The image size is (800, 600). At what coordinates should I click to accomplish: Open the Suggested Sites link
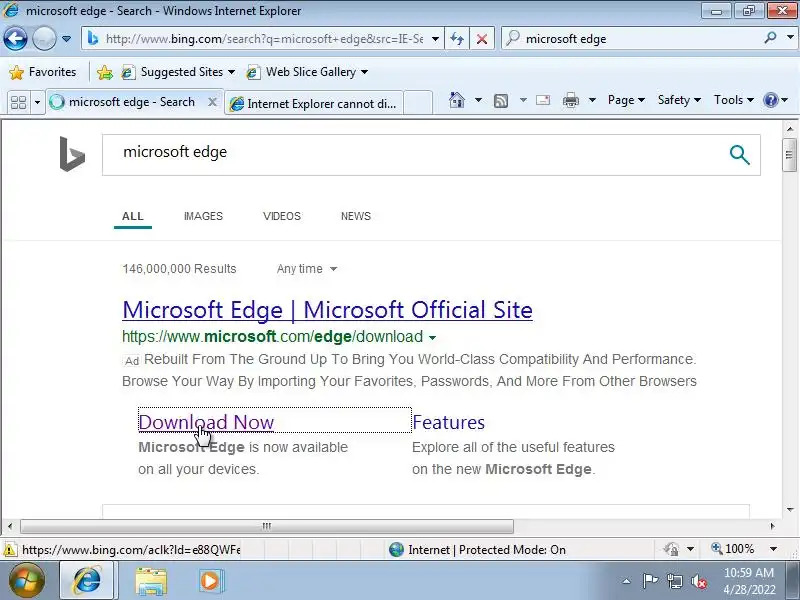coord(178,72)
